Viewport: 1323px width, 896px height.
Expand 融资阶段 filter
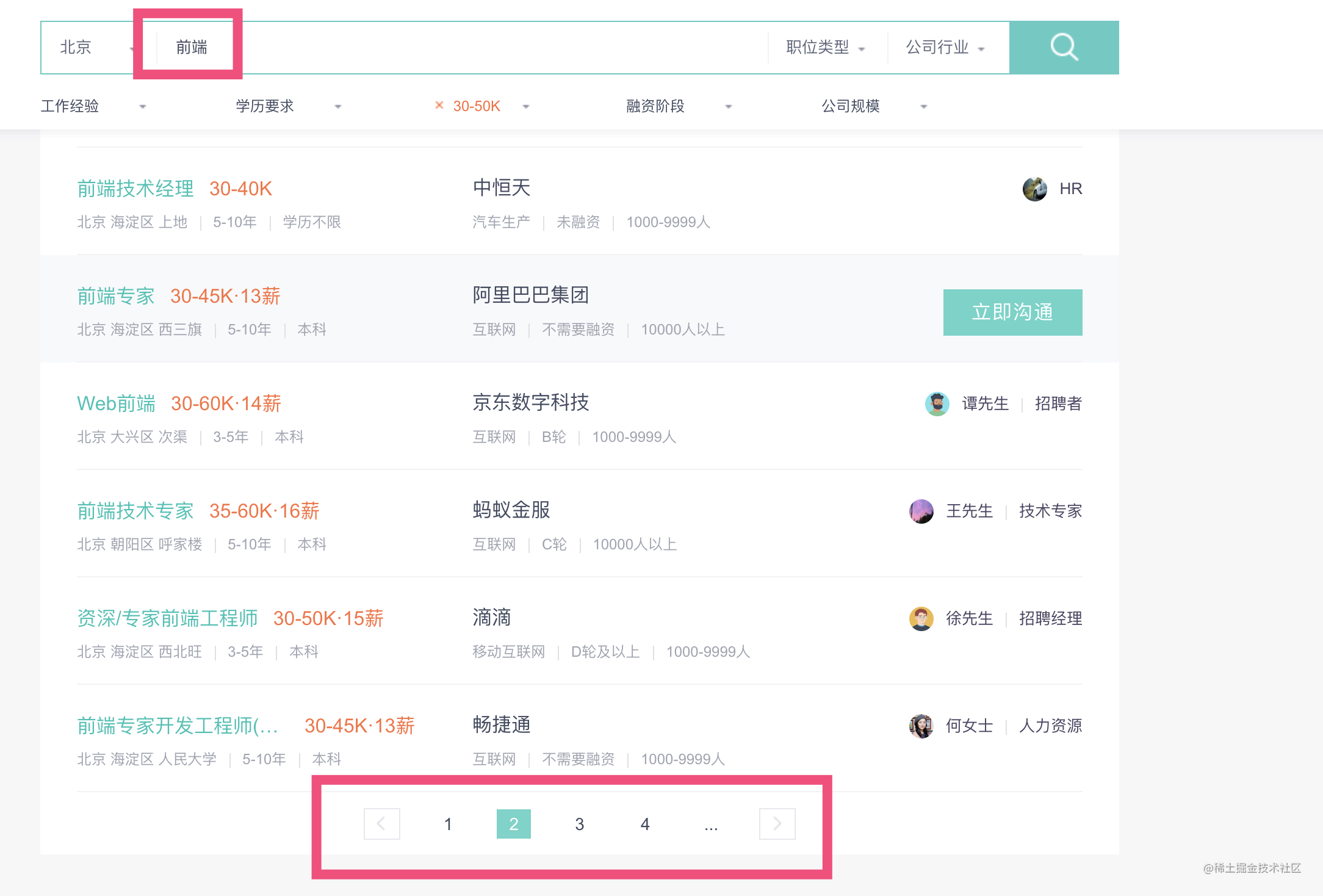tap(679, 106)
